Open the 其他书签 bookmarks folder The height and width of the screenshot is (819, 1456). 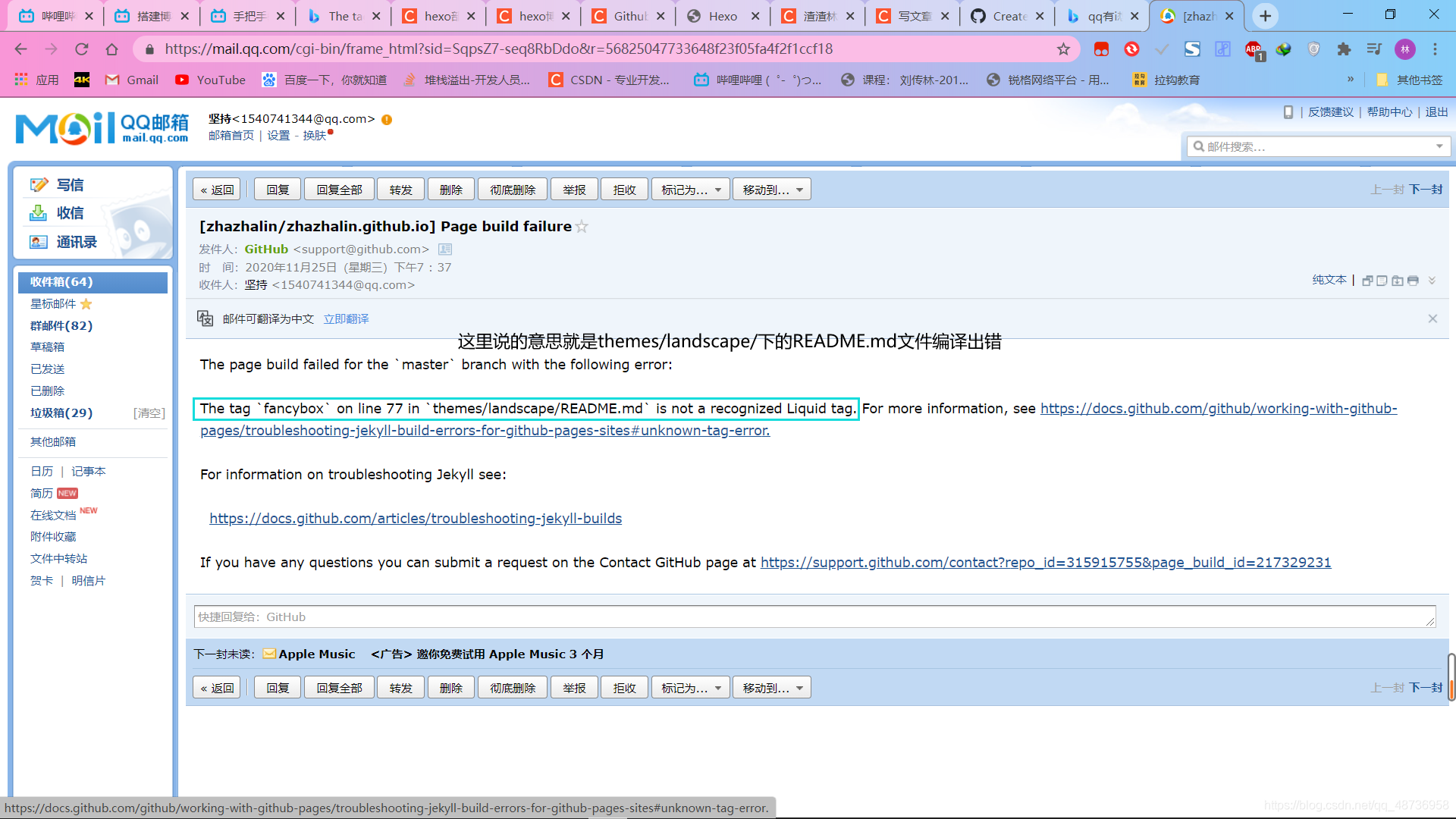pyautogui.click(x=1410, y=80)
